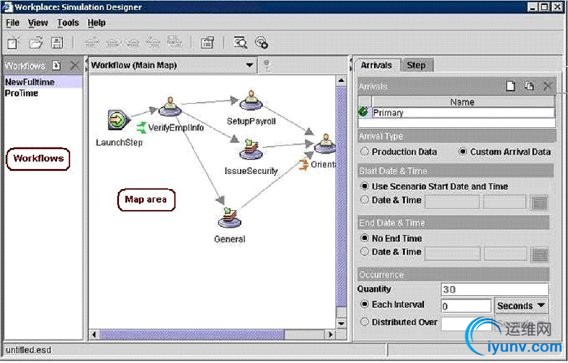Open the File menu

(13, 23)
